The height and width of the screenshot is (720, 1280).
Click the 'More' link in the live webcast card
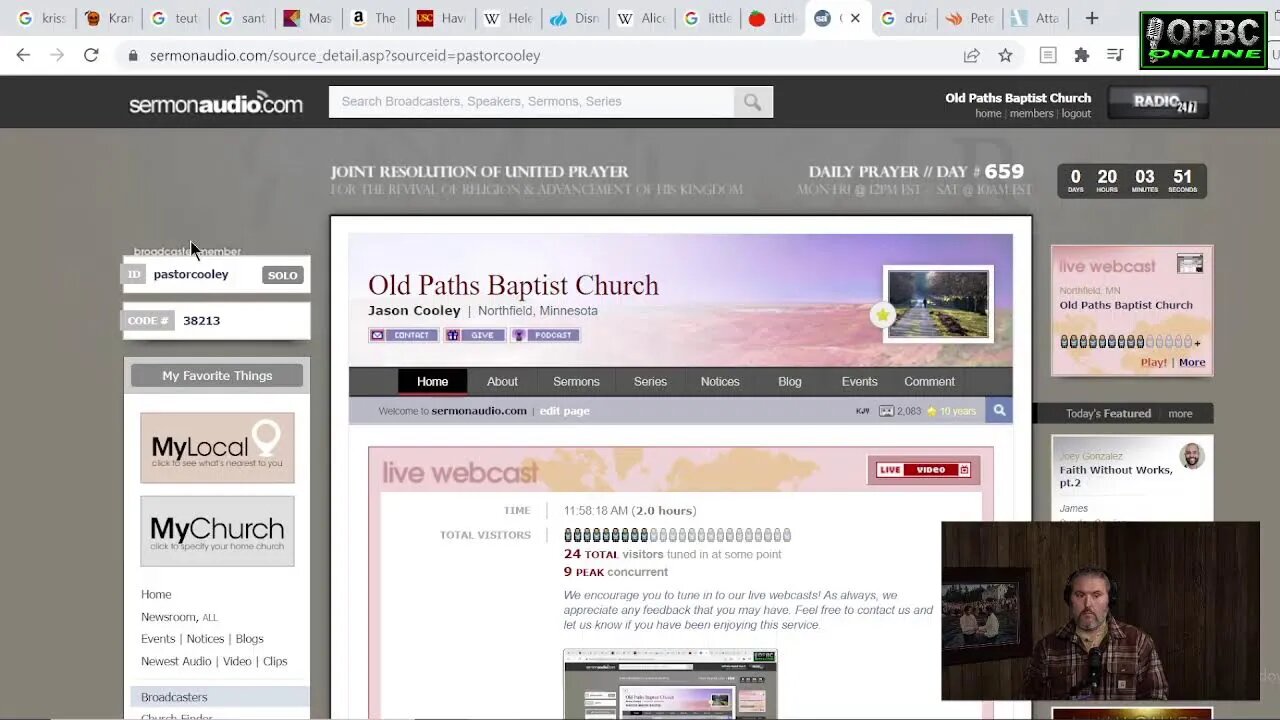click(x=1192, y=362)
